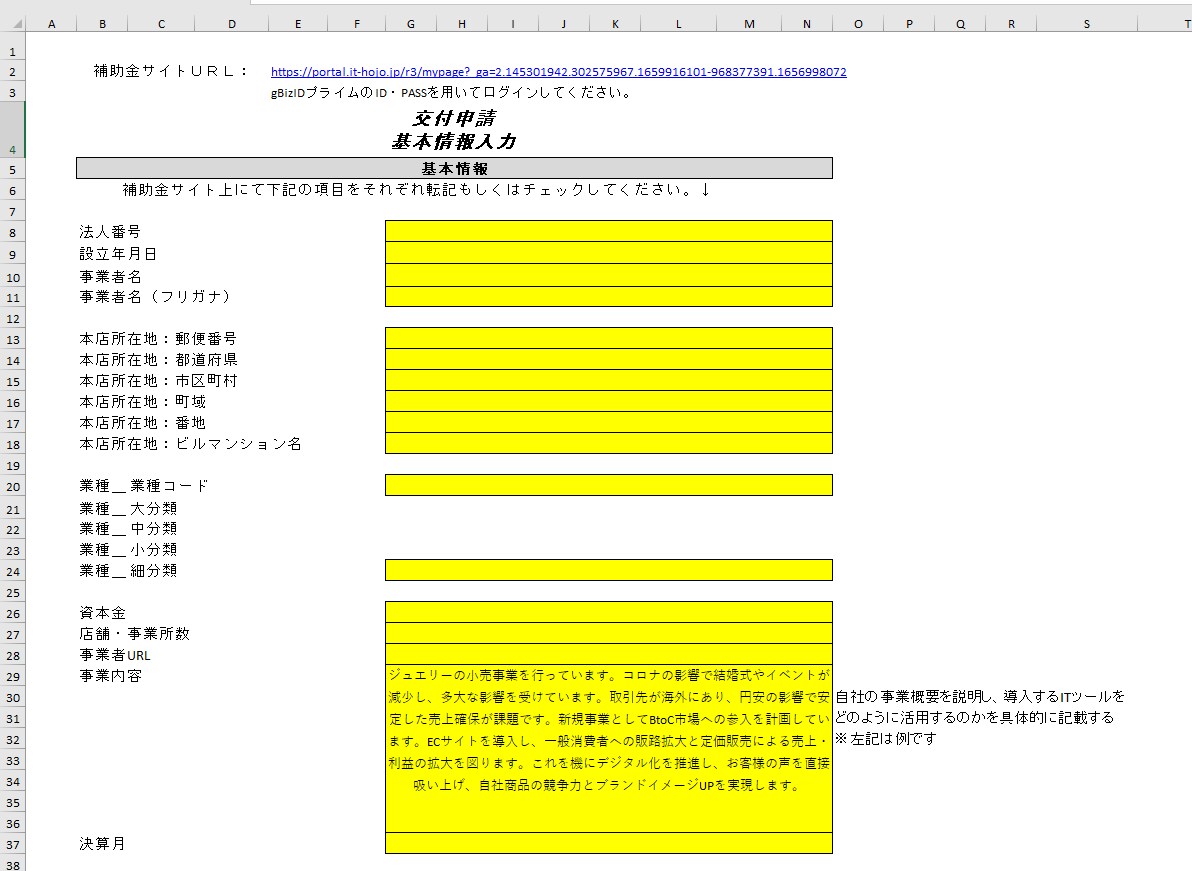Select the 業種＿大分類 label
Viewport: 1192px width, 871px height.
point(128,508)
